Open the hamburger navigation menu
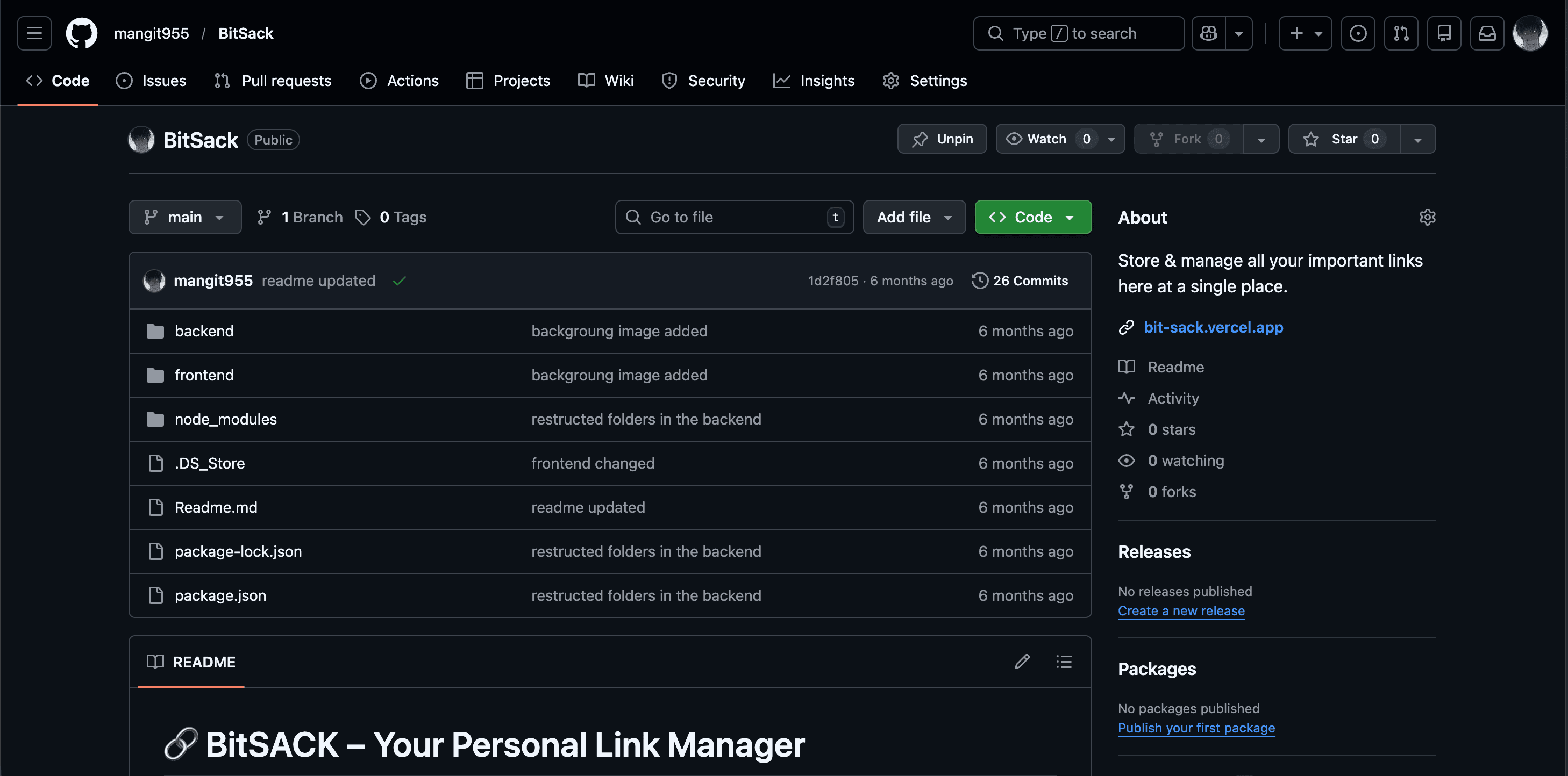This screenshot has height=776, width=1568. tap(34, 33)
